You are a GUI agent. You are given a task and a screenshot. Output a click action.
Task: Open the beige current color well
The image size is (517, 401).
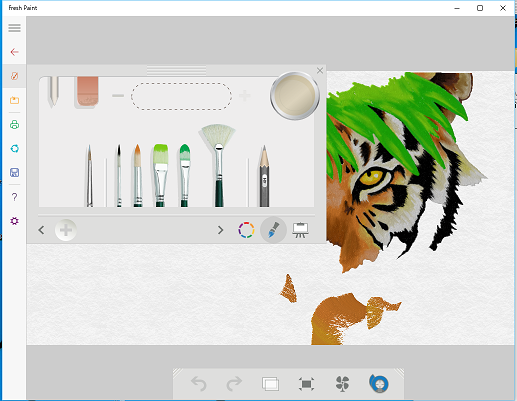(295, 96)
